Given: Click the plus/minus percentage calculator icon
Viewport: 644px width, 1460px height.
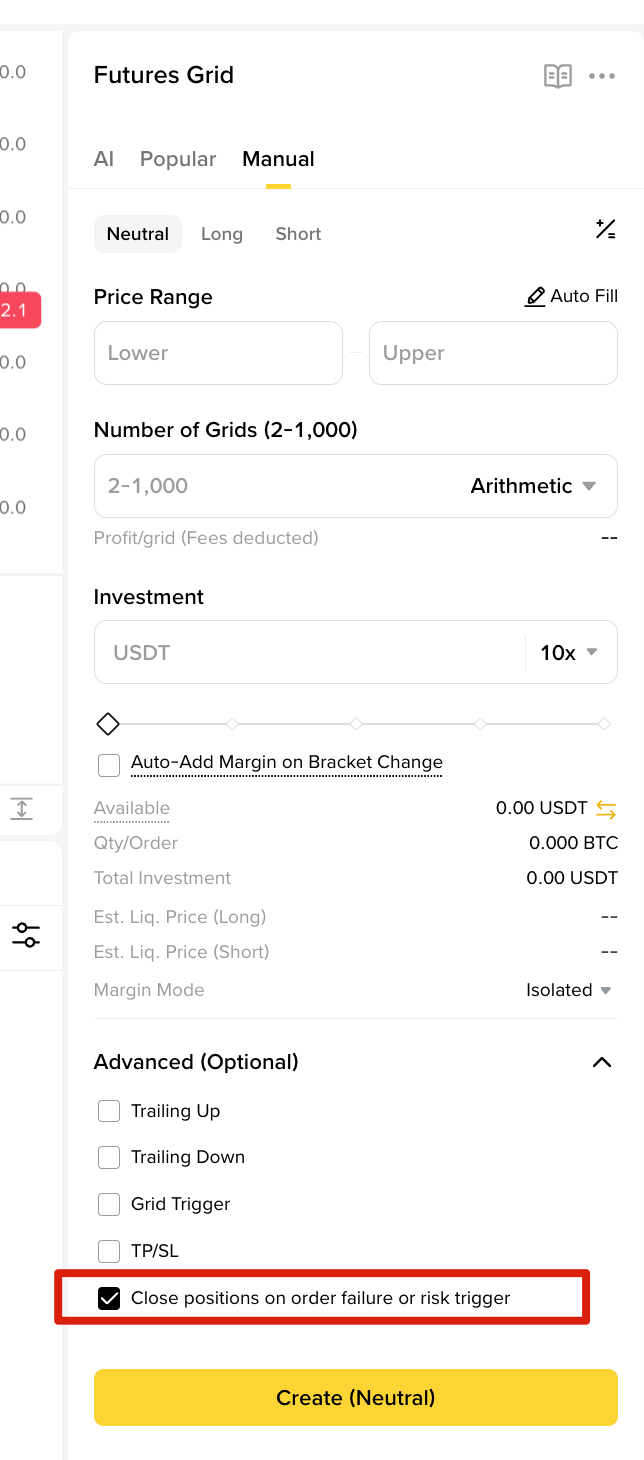Looking at the screenshot, I should (x=605, y=229).
